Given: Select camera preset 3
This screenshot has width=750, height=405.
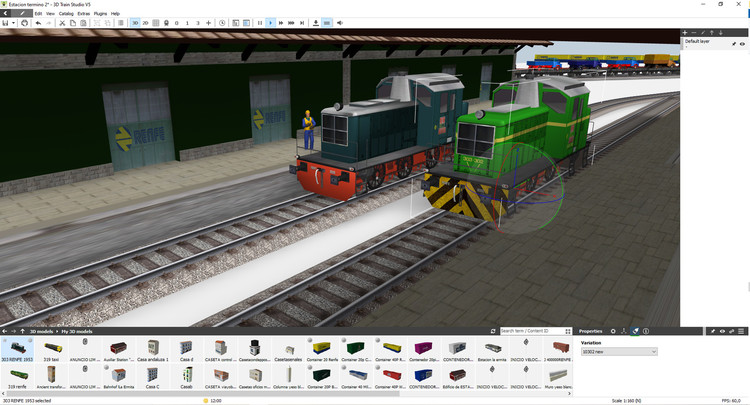Looking at the screenshot, I should coord(198,22).
